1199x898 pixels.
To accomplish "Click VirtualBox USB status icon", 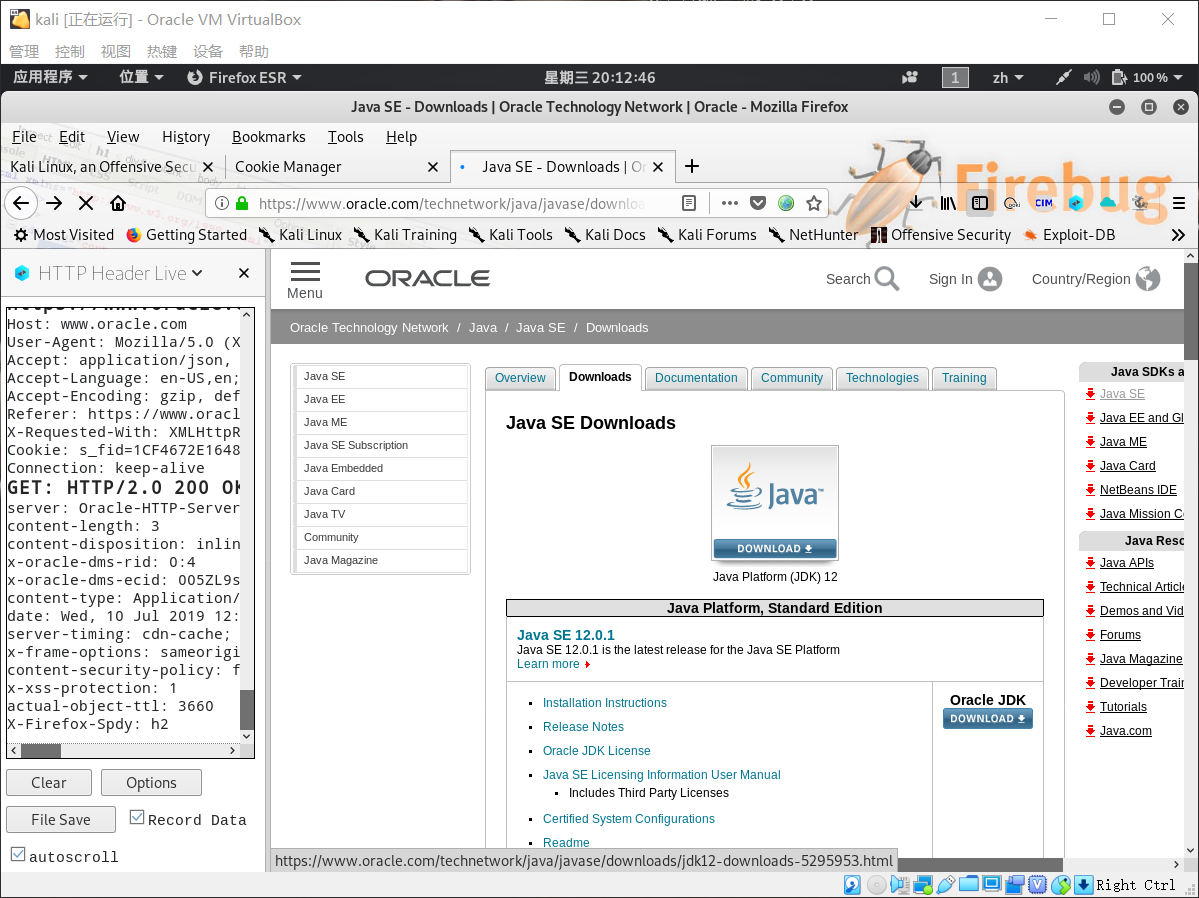I will point(945,885).
